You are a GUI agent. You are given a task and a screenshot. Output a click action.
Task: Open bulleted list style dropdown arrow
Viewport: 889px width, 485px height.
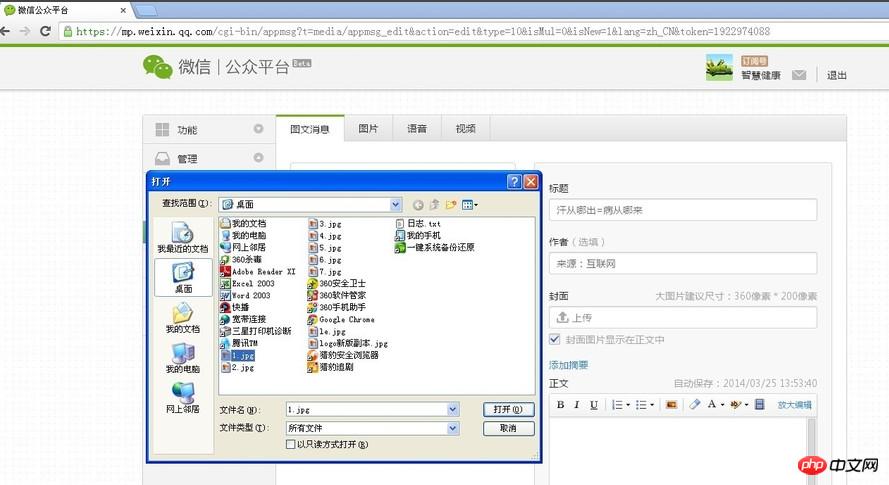(x=652, y=404)
